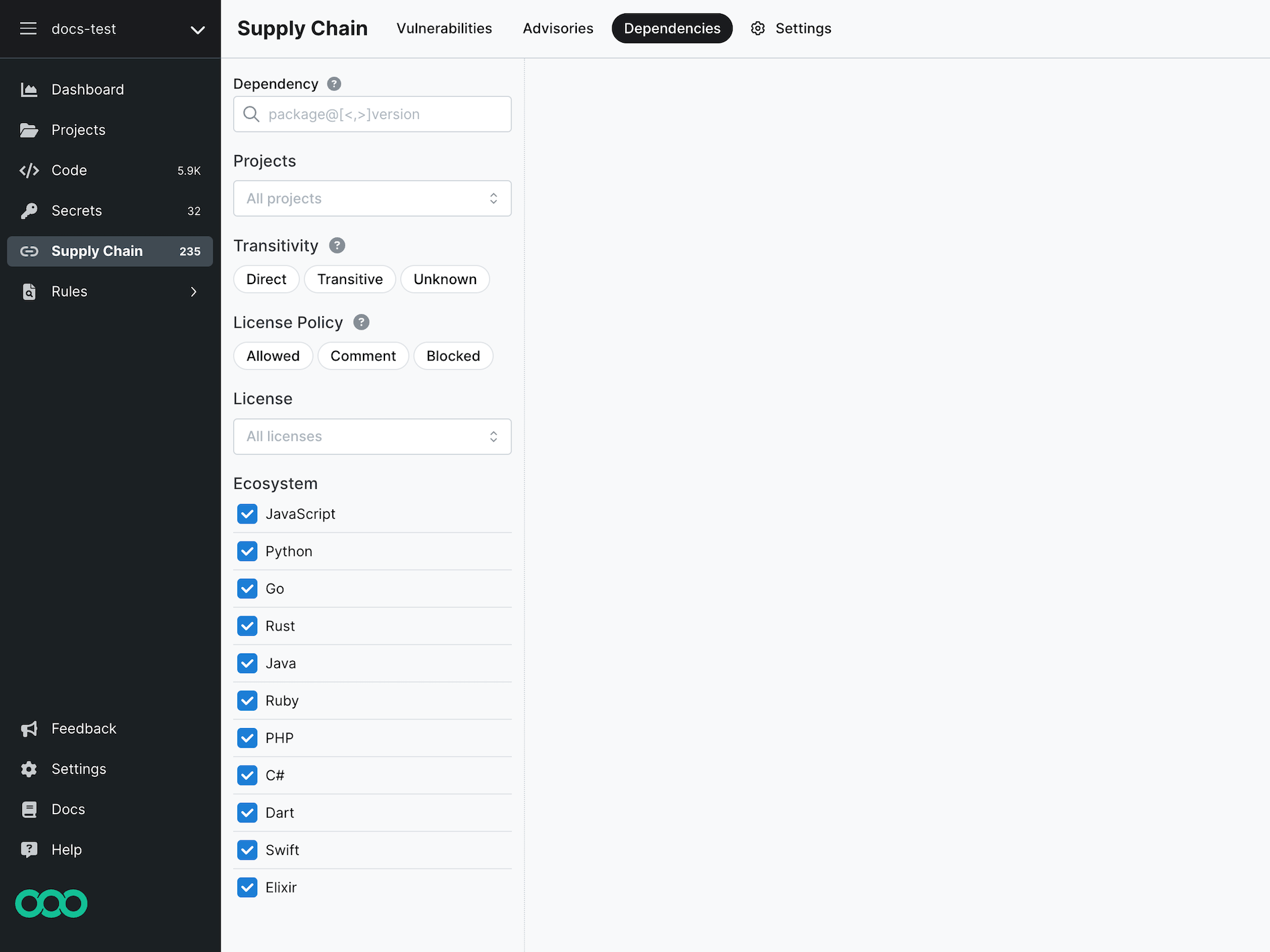1270x952 pixels.
Task: View the Secrets section with 32 items
Action: [x=77, y=211]
